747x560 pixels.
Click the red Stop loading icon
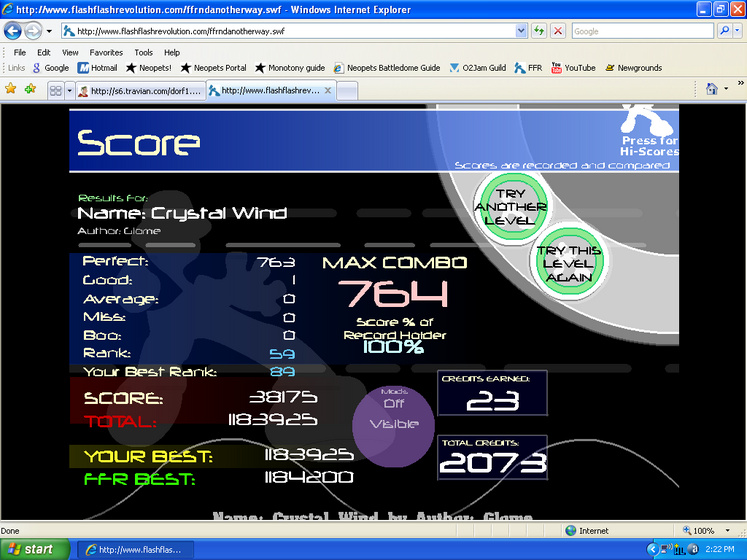[x=557, y=31]
